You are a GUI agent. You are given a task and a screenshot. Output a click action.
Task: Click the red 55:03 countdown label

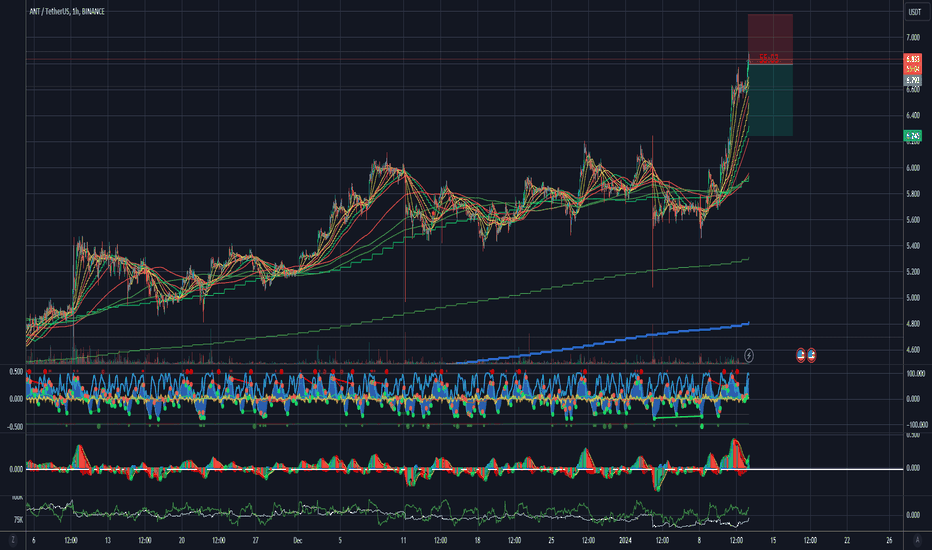[769, 58]
